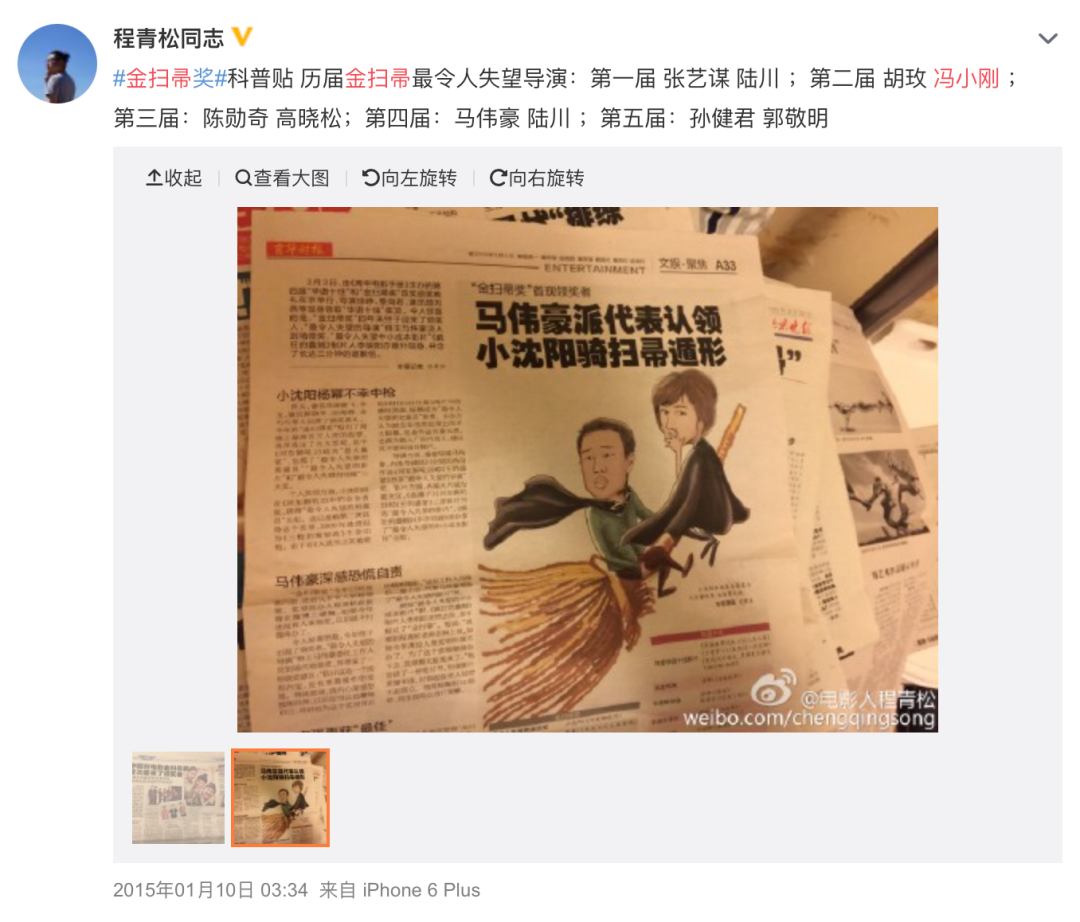Click the orange V verified badge

point(242,36)
